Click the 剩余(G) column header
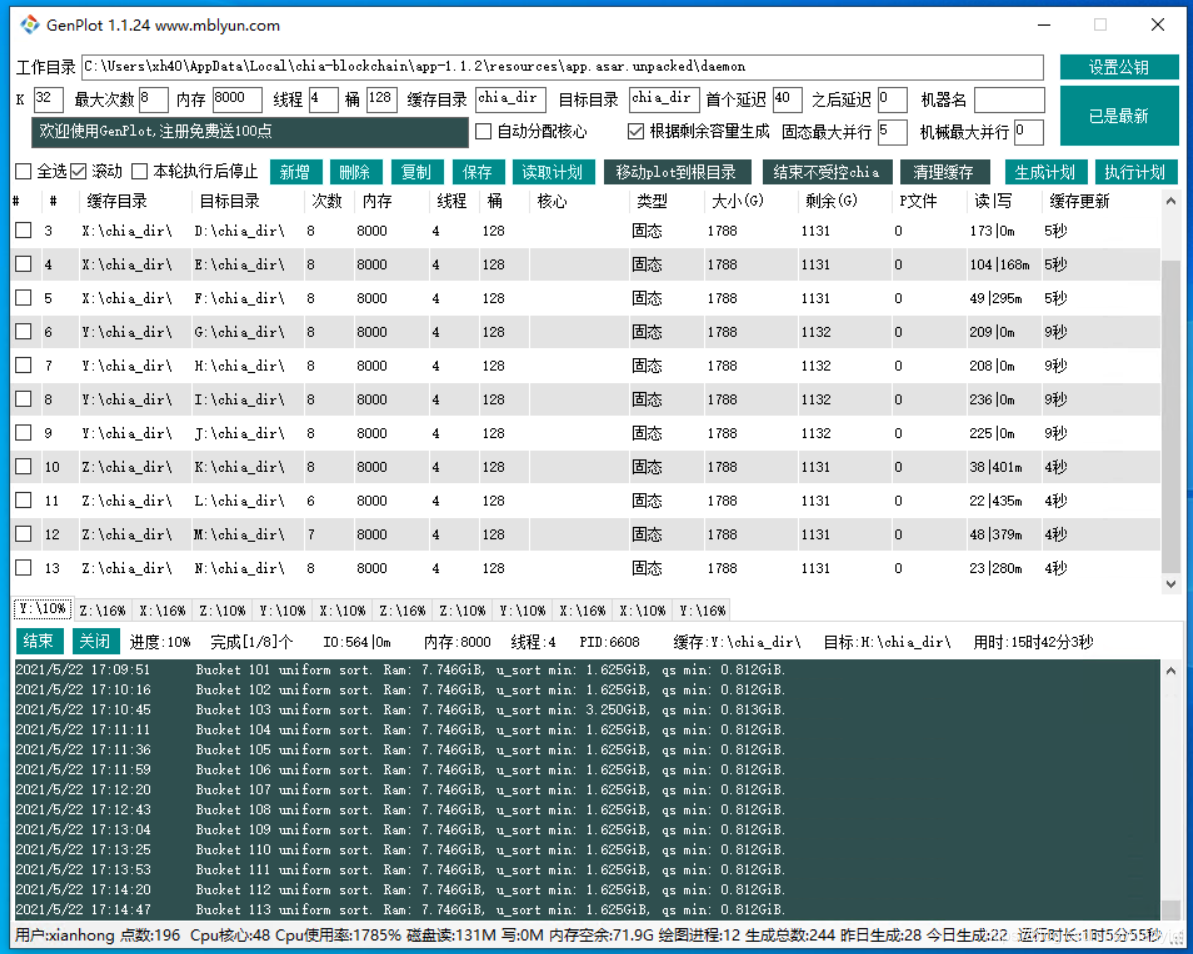Viewport: 1193px width, 954px height. pyautogui.click(x=832, y=201)
